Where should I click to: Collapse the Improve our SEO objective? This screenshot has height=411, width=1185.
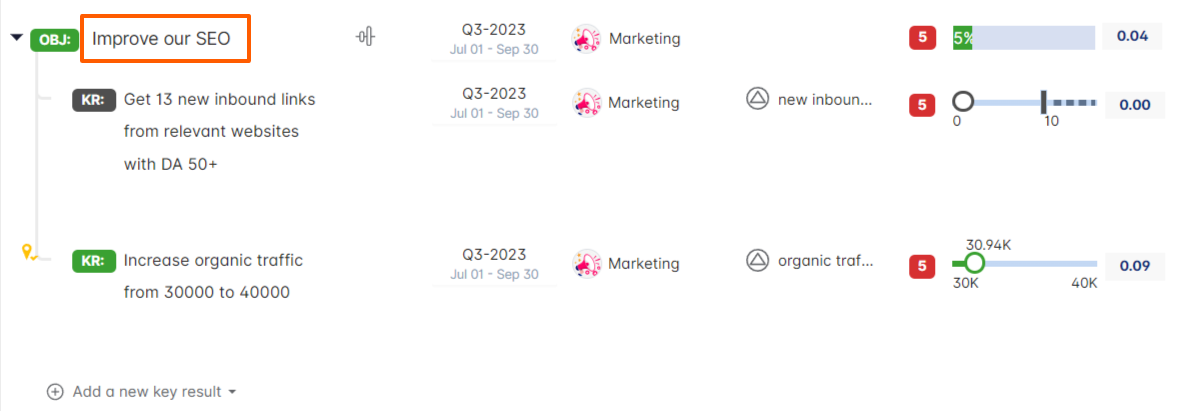click(x=17, y=38)
